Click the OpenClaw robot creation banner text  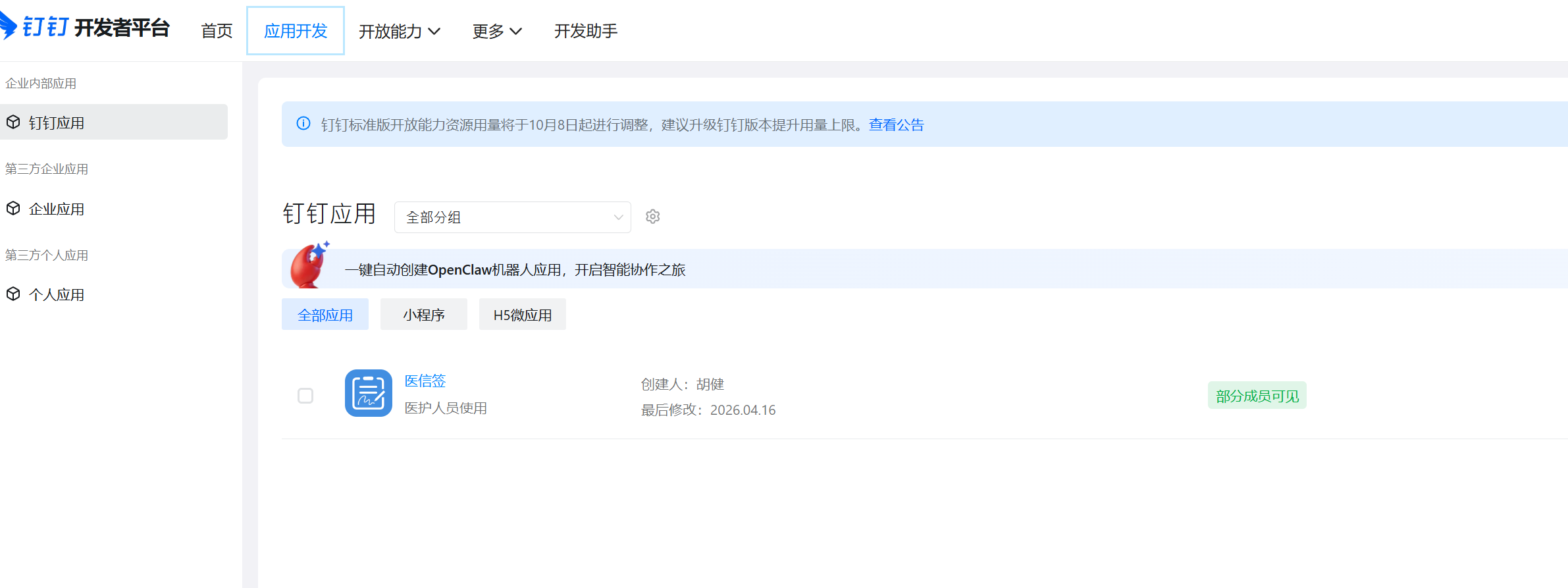click(515, 269)
